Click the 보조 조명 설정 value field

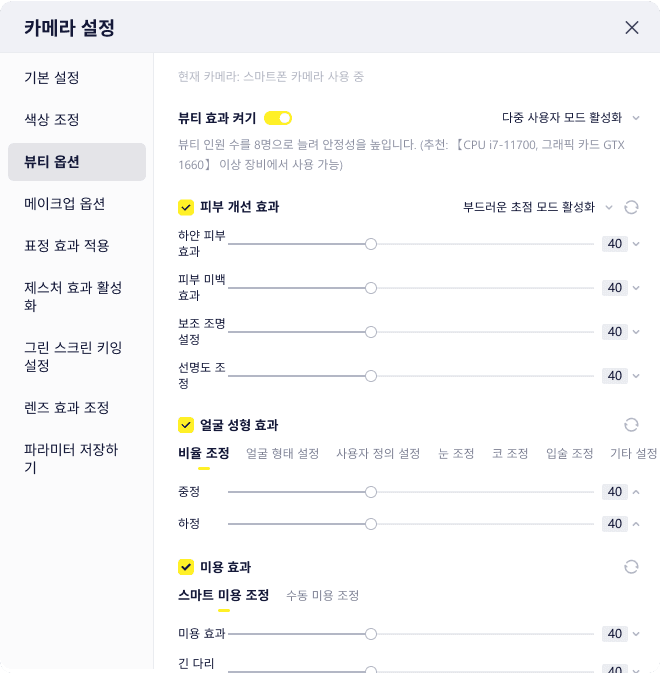pyautogui.click(x=614, y=332)
